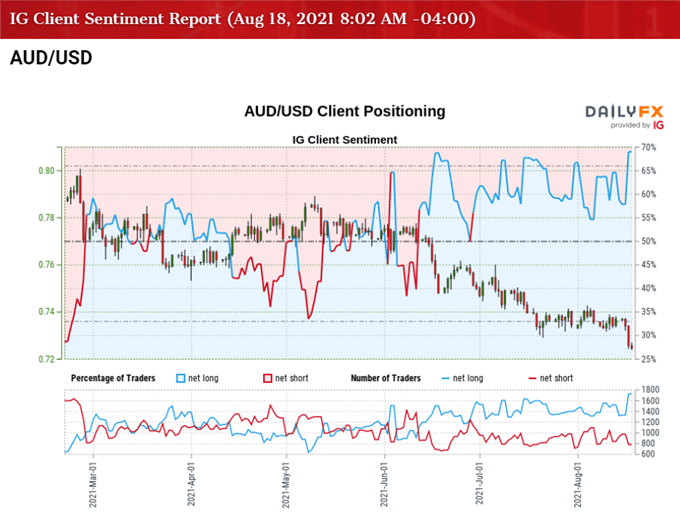Image resolution: width=680 pixels, height=520 pixels.
Task: Click the 1400 traders axis label
Action: (x=650, y=411)
